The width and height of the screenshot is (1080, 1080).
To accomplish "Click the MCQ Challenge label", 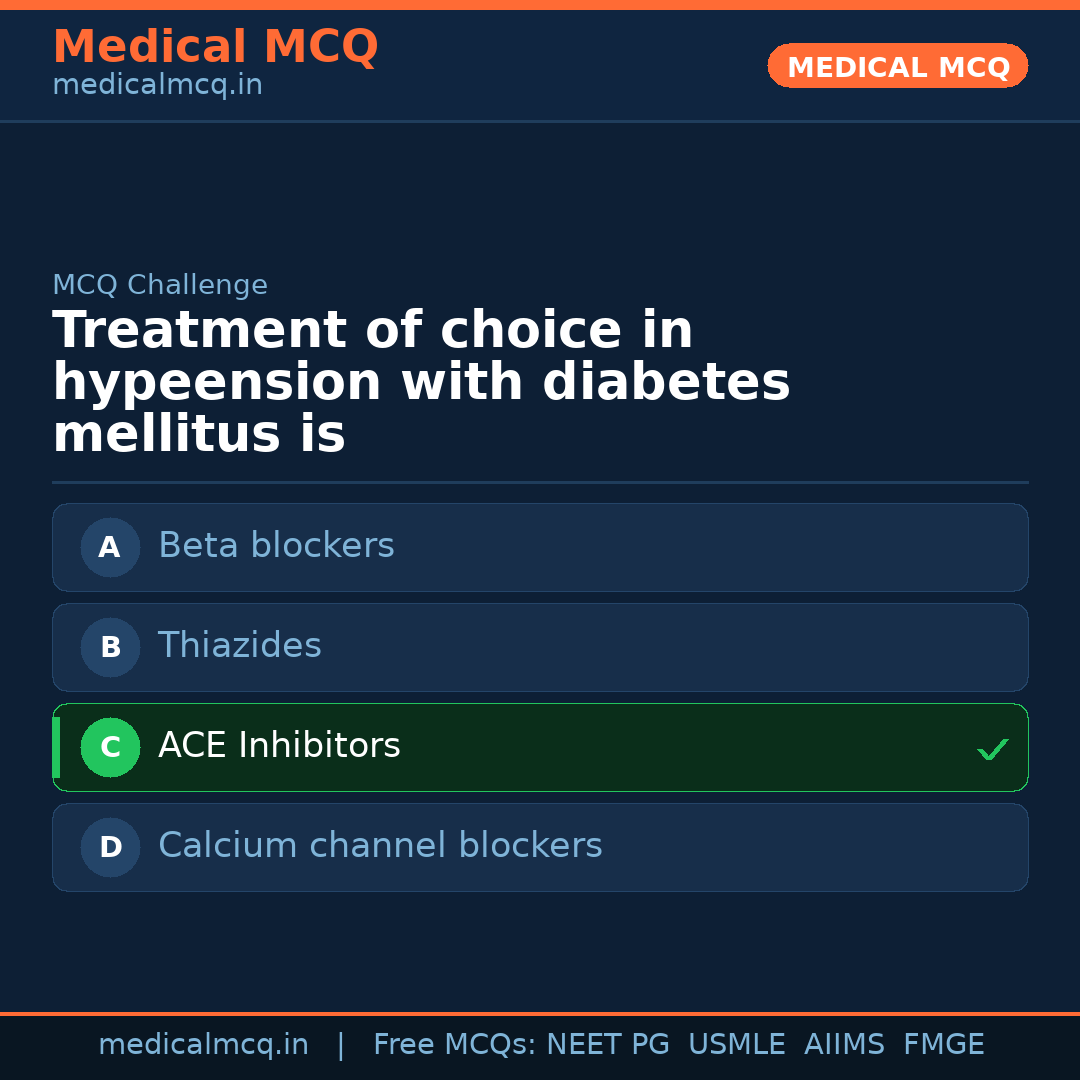I will (x=160, y=285).
